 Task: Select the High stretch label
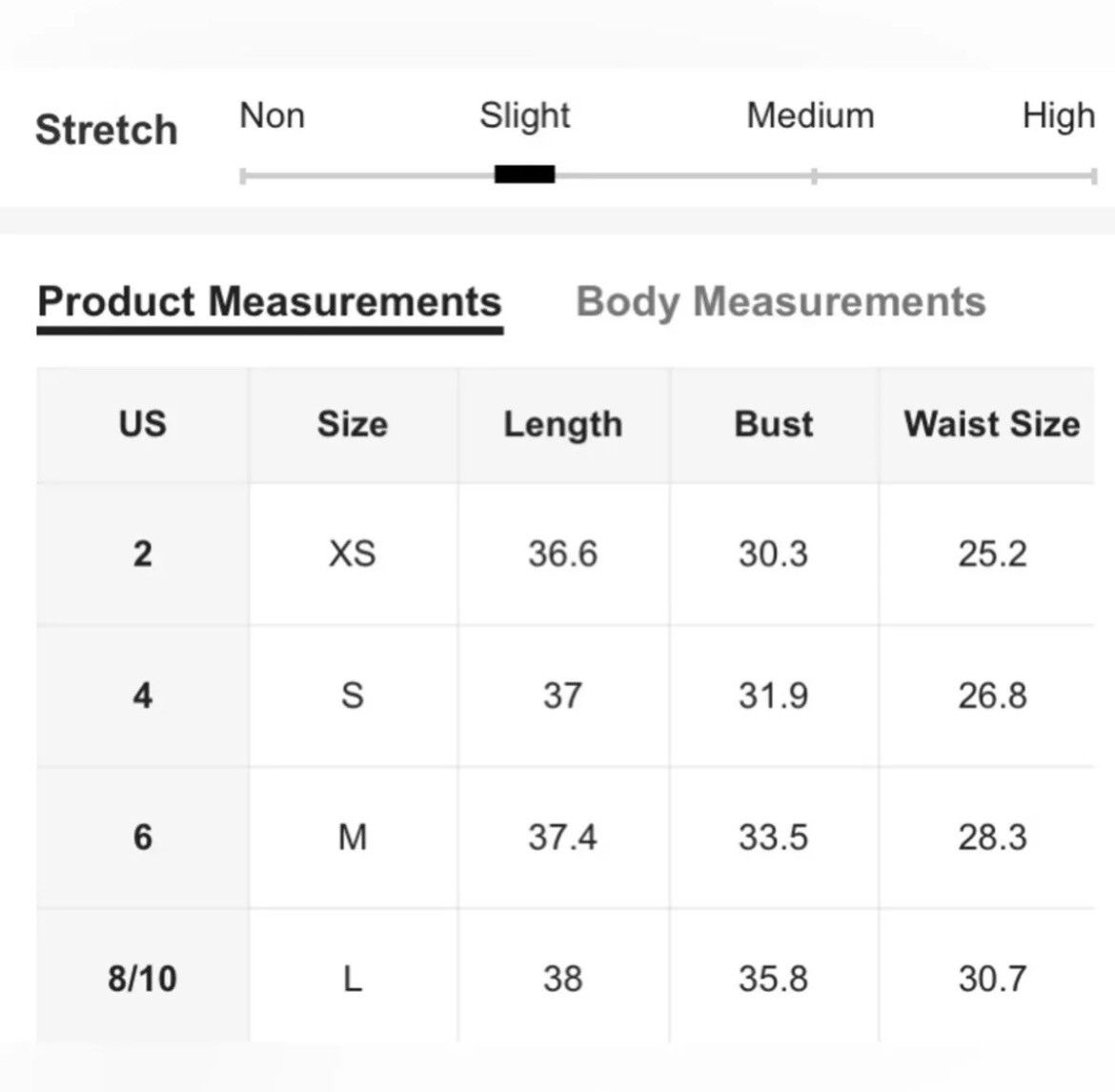1059,116
